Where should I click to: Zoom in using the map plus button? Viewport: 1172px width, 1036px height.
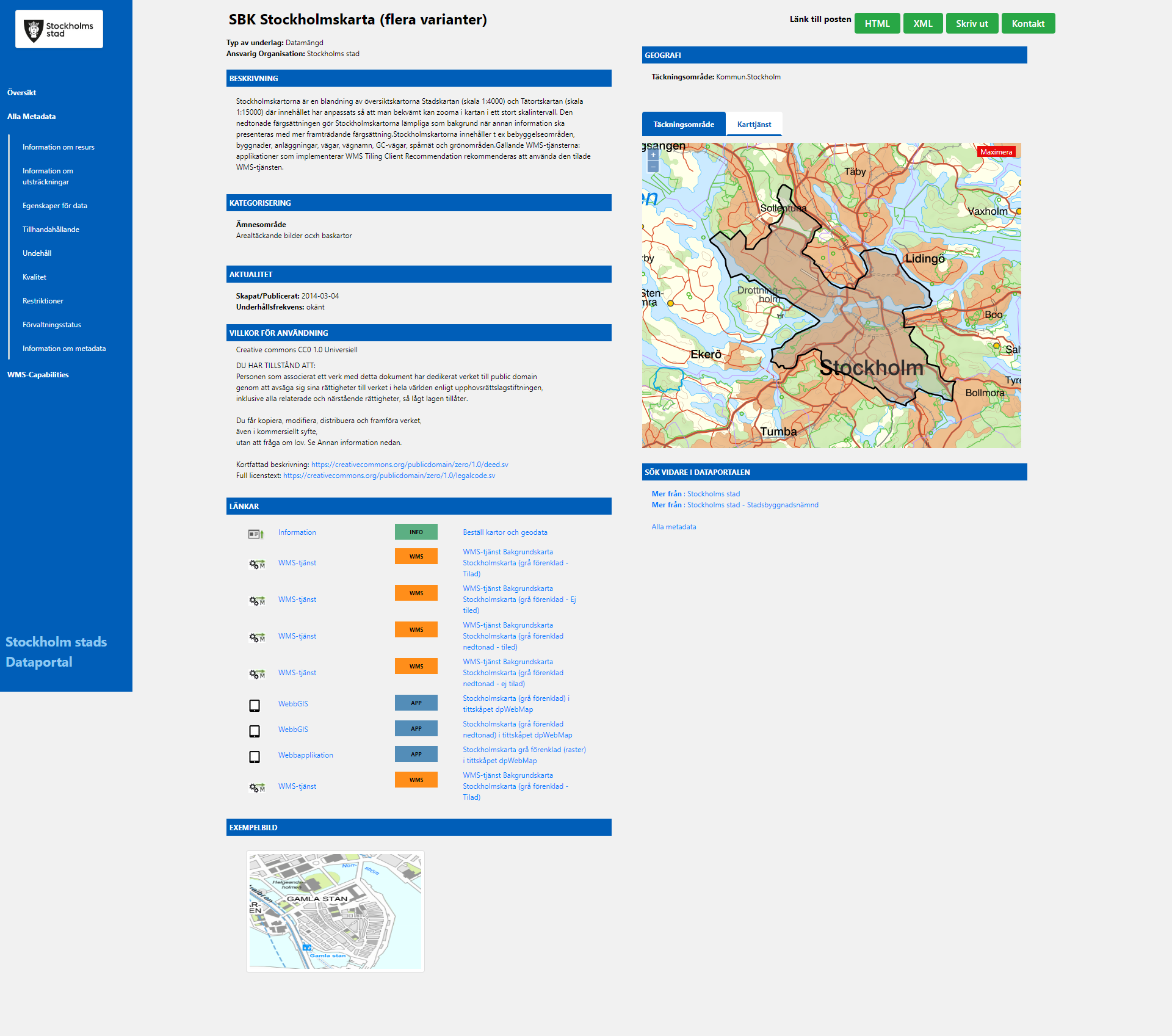pos(653,155)
